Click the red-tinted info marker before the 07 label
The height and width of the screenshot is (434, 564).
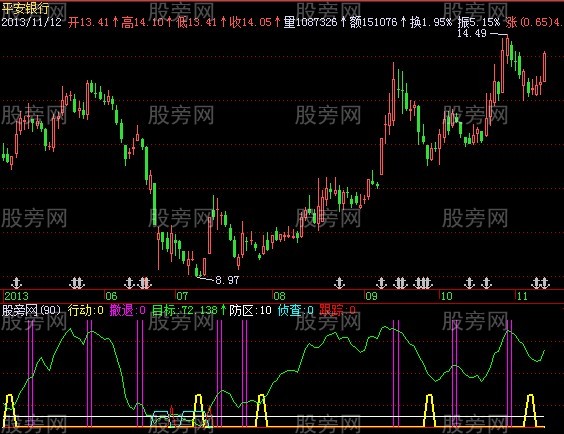(x=145, y=283)
